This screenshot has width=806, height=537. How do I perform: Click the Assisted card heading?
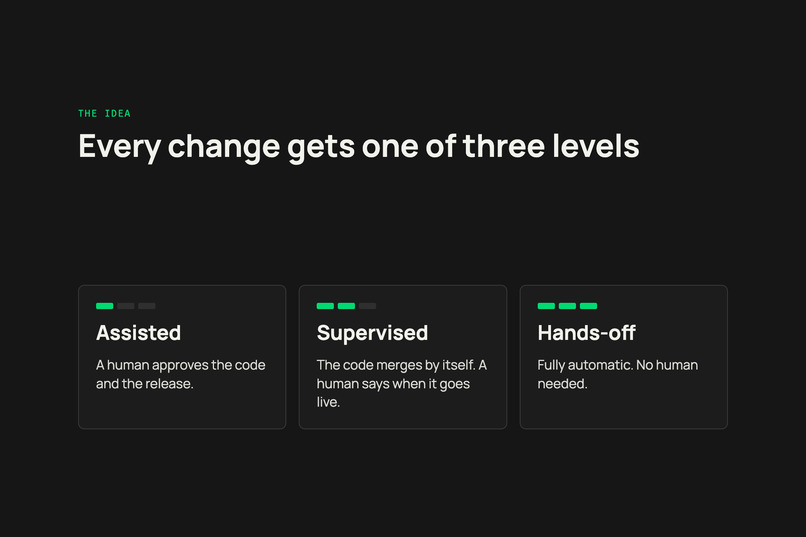click(x=138, y=333)
